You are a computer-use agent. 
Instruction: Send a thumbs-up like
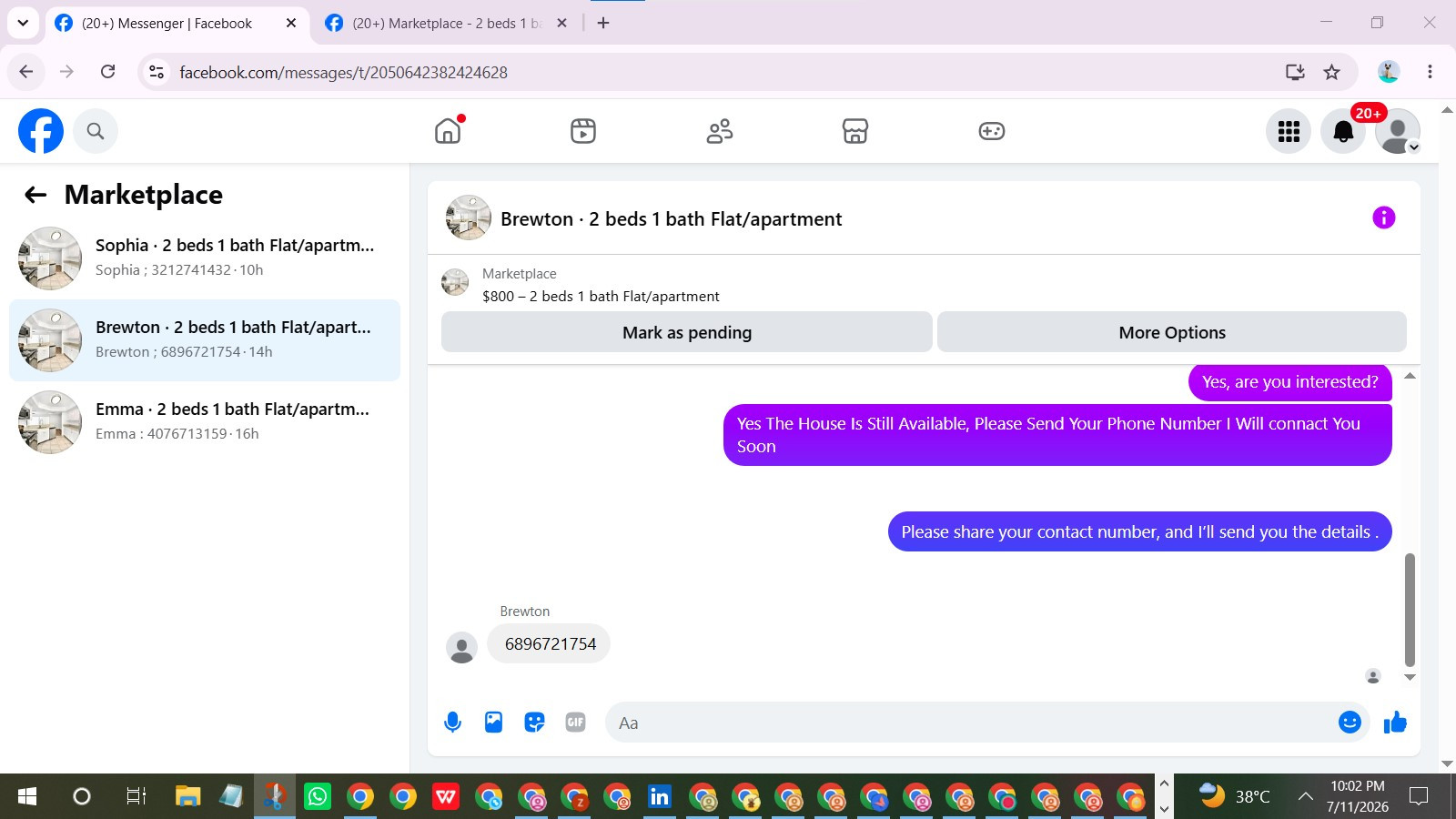(x=1395, y=723)
